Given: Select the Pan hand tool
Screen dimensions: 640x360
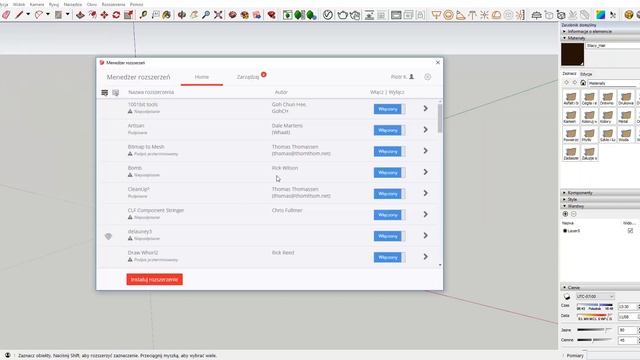Looking at the screenshot, I should click(x=194, y=15).
